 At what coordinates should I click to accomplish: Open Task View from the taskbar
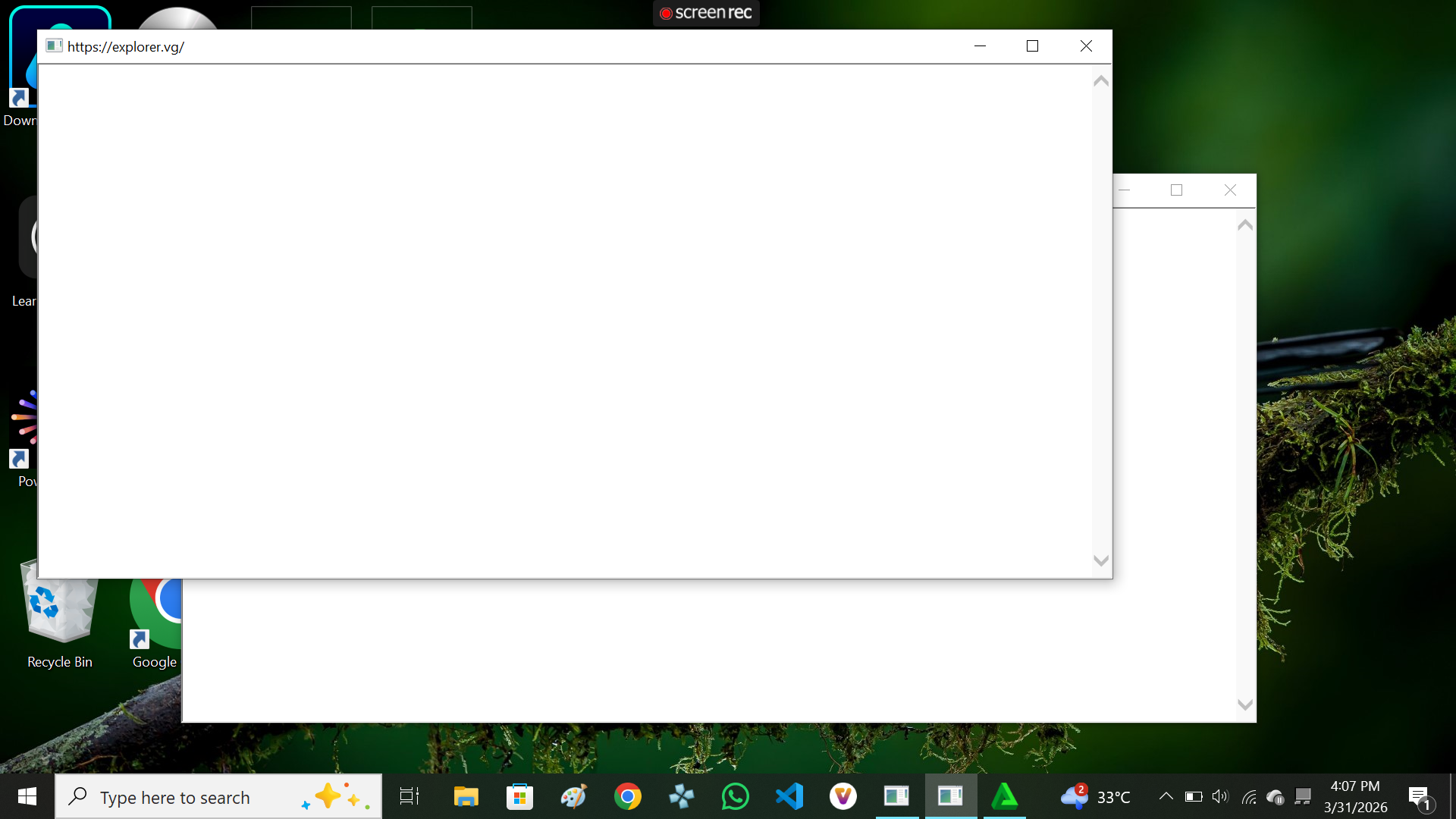click(x=409, y=796)
